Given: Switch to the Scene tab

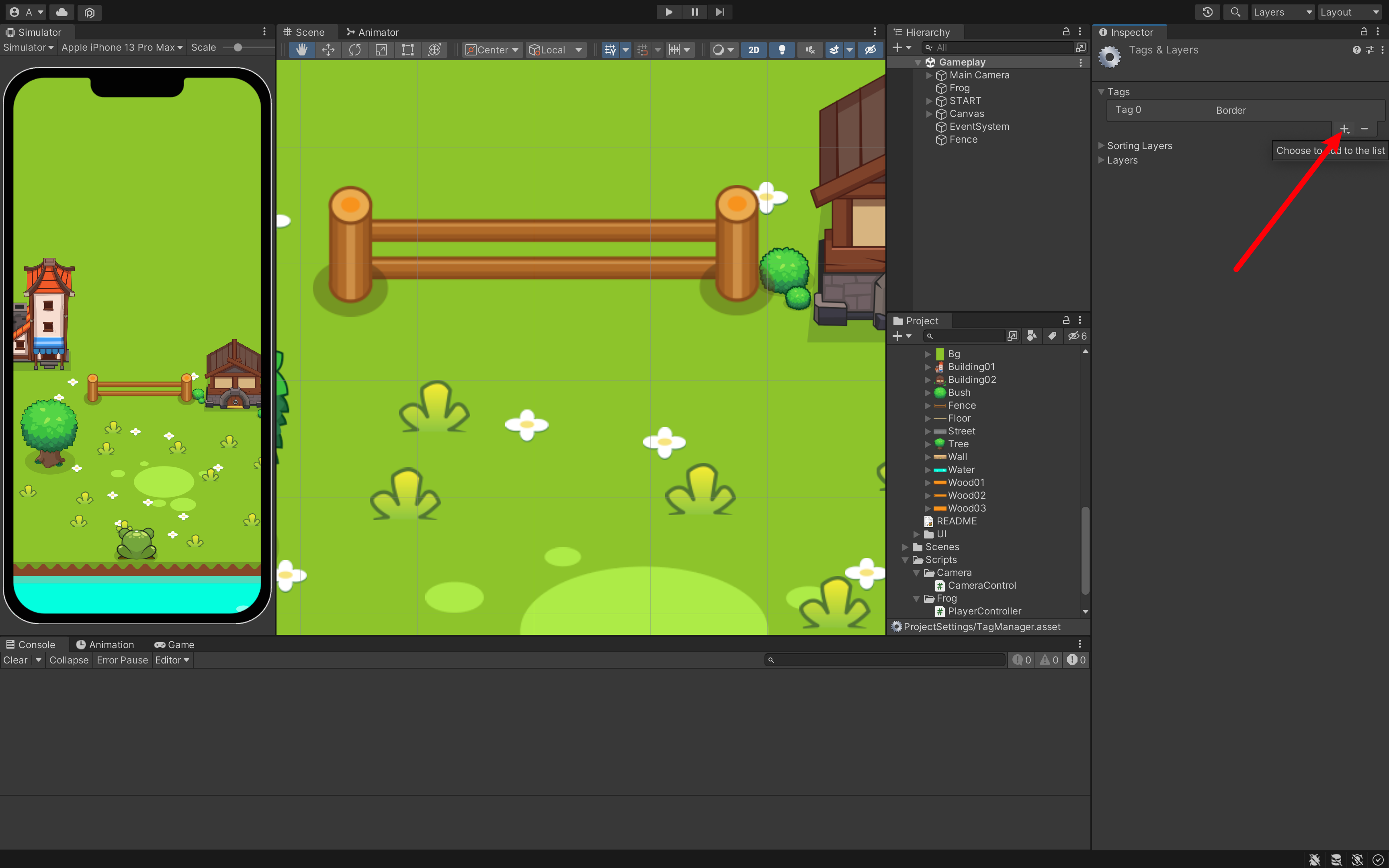Looking at the screenshot, I should 303,32.
